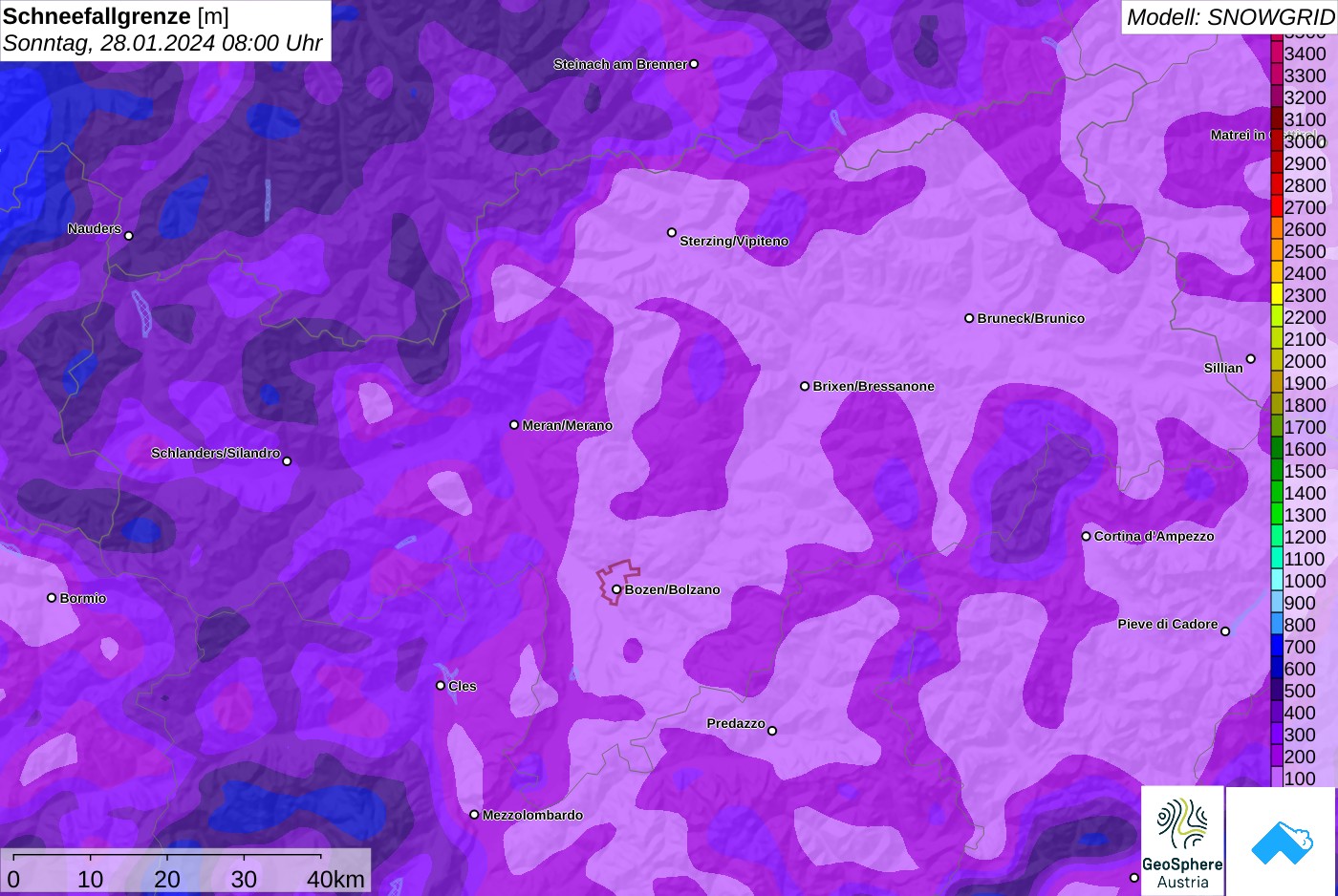Click the Cortina d'Ampezzo label text
This screenshot has height=896, width=1338.
[1154, 536]
